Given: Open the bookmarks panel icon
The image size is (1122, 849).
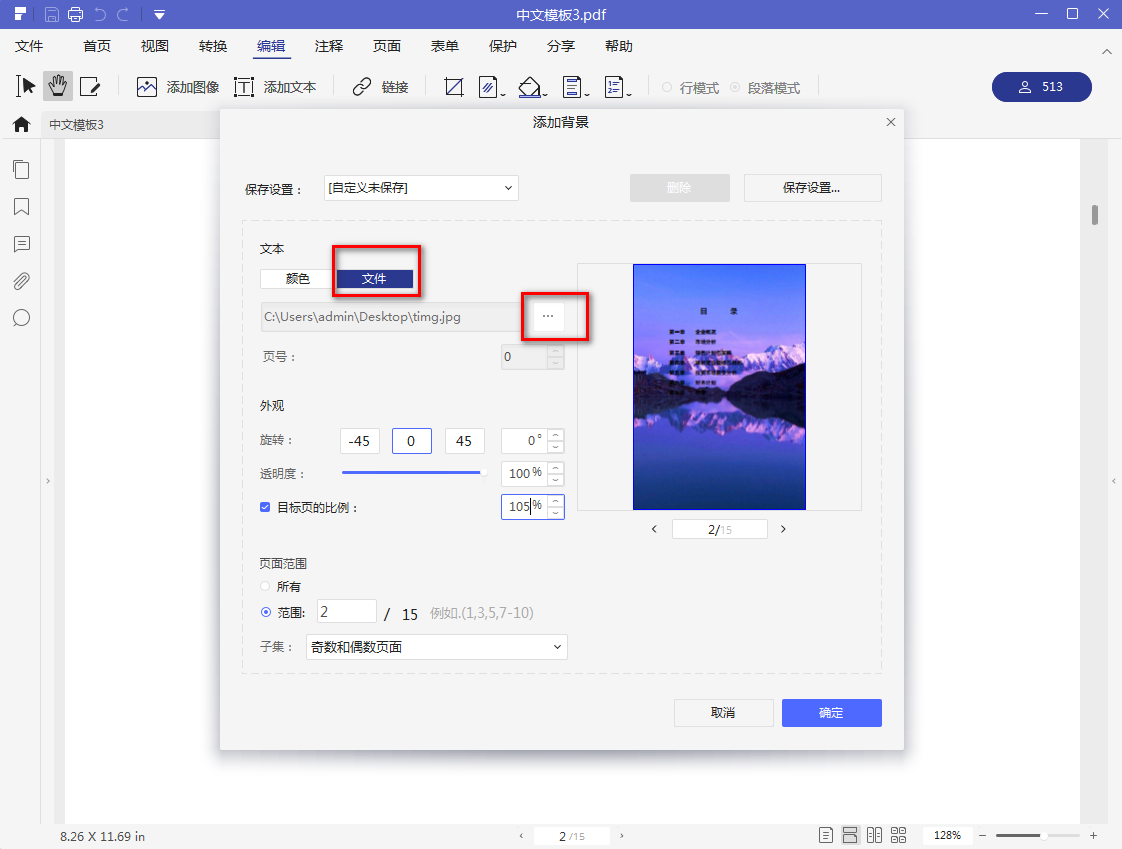Looking at the screenshot, I should [21, 207].
